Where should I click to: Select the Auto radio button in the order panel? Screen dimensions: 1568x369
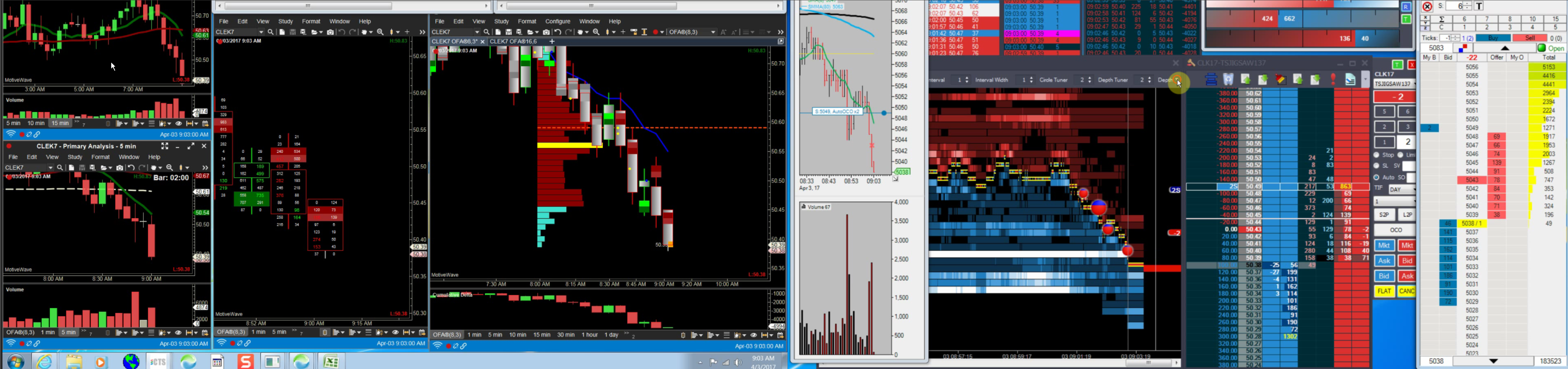pos(1377,177)
